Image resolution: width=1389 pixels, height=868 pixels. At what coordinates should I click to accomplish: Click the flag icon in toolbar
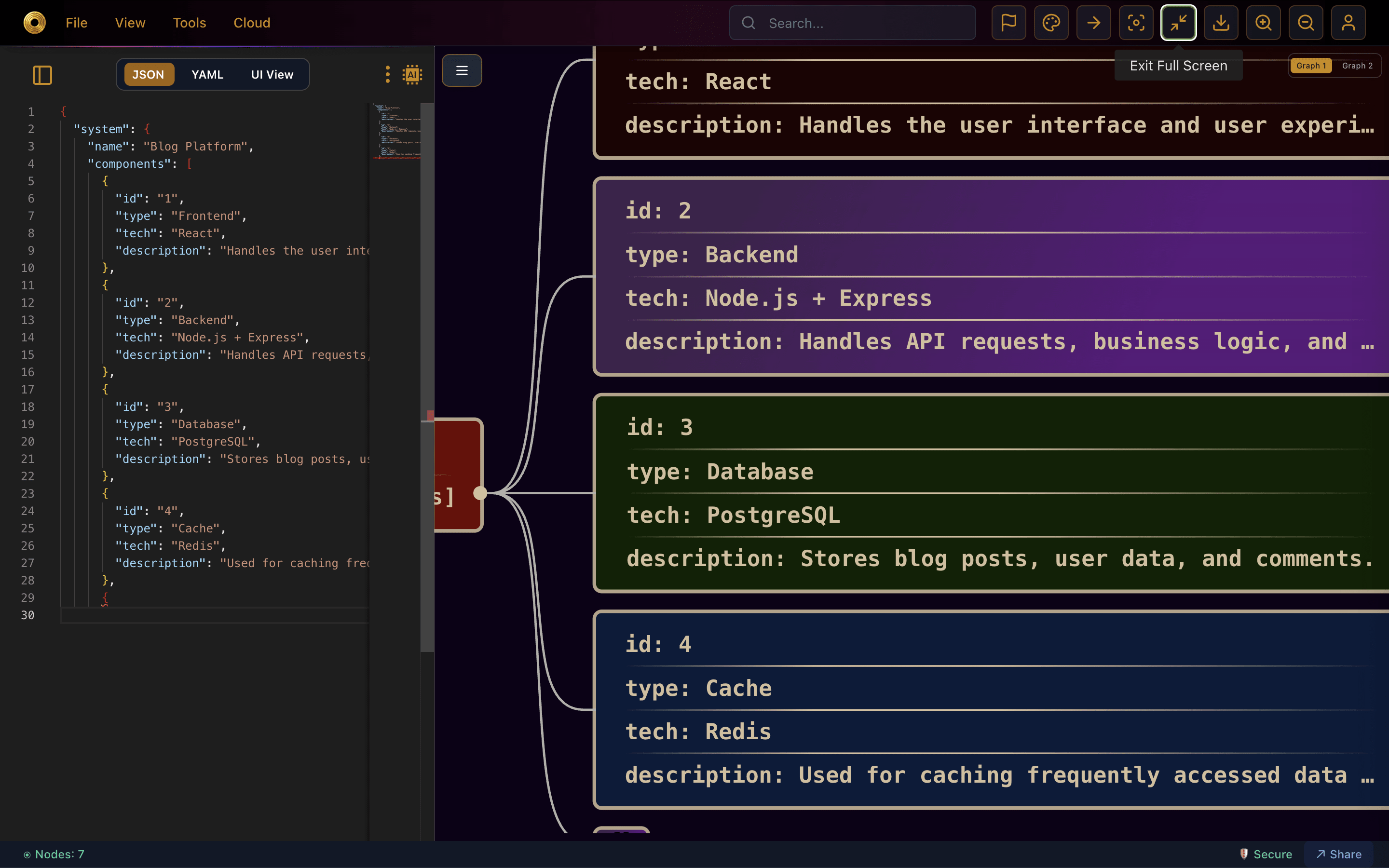[x=1008, y=23]
